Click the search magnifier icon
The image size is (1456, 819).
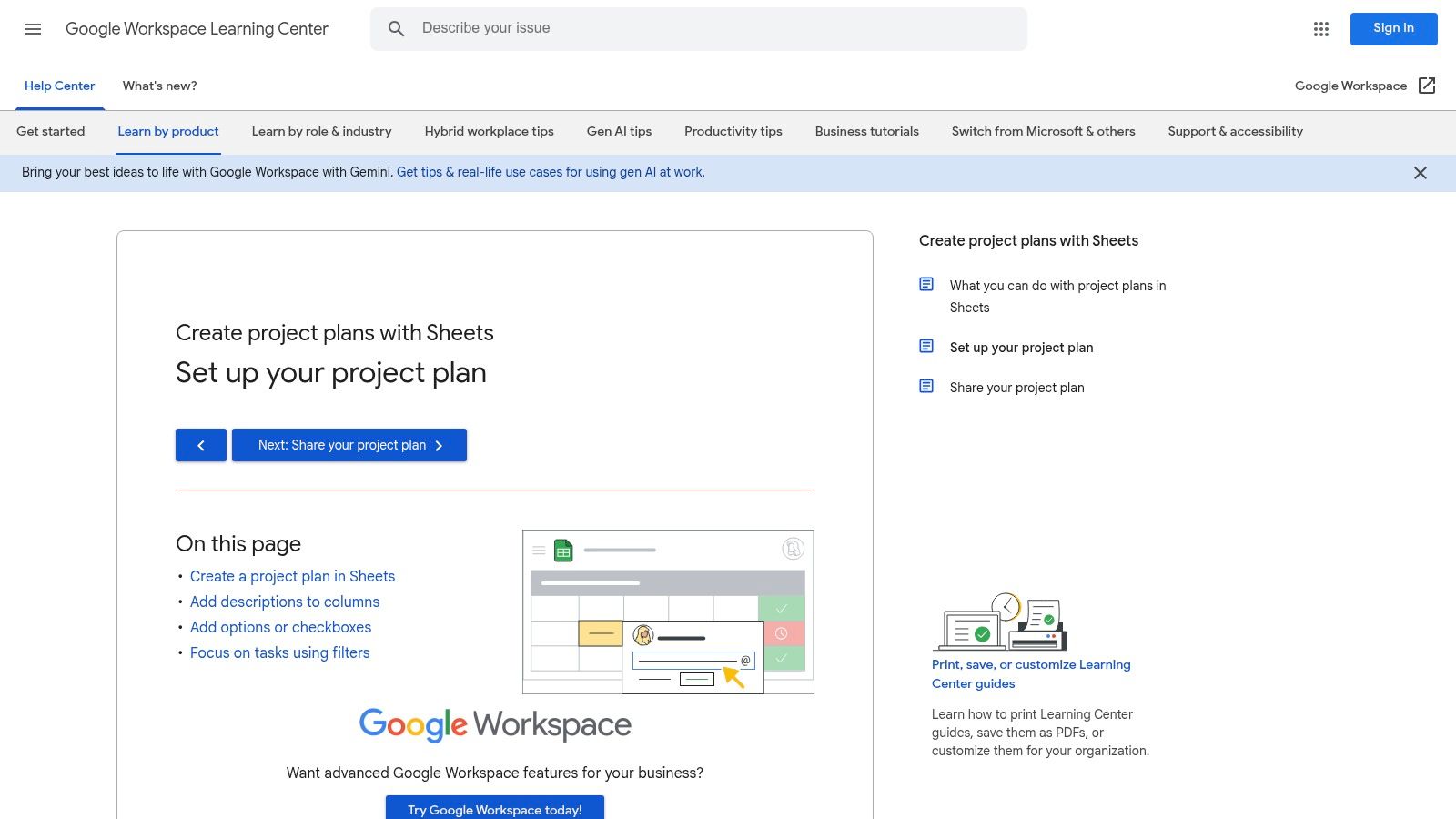[x=396, y=29]
